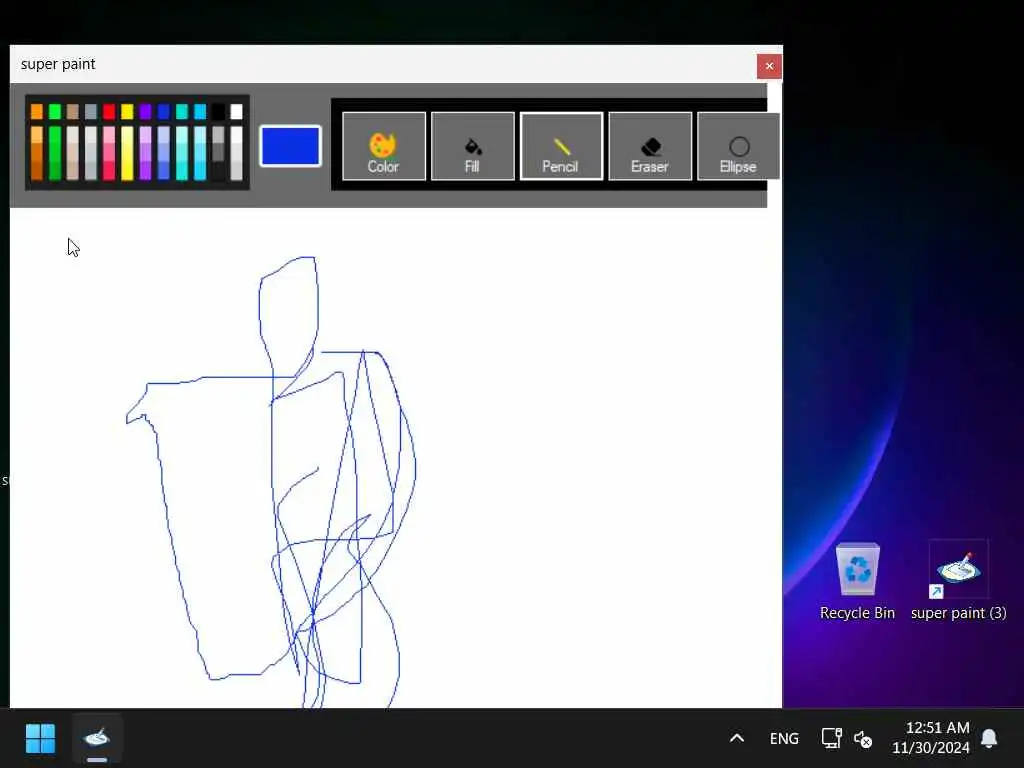Close the super paint window
This screenshot has height=768, width=1024.
pos(769,66)
